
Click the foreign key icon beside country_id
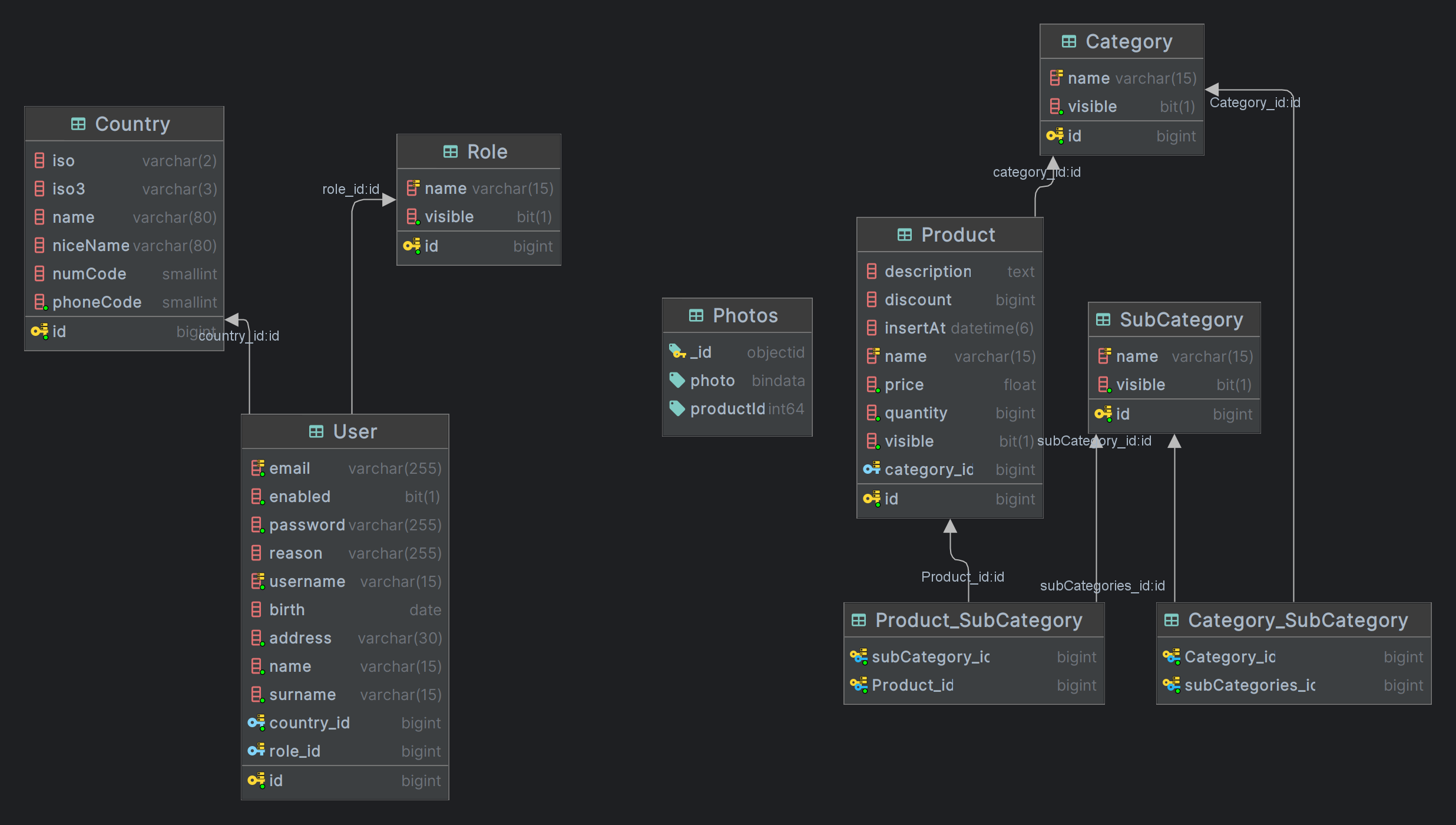(x=256, y=722)
